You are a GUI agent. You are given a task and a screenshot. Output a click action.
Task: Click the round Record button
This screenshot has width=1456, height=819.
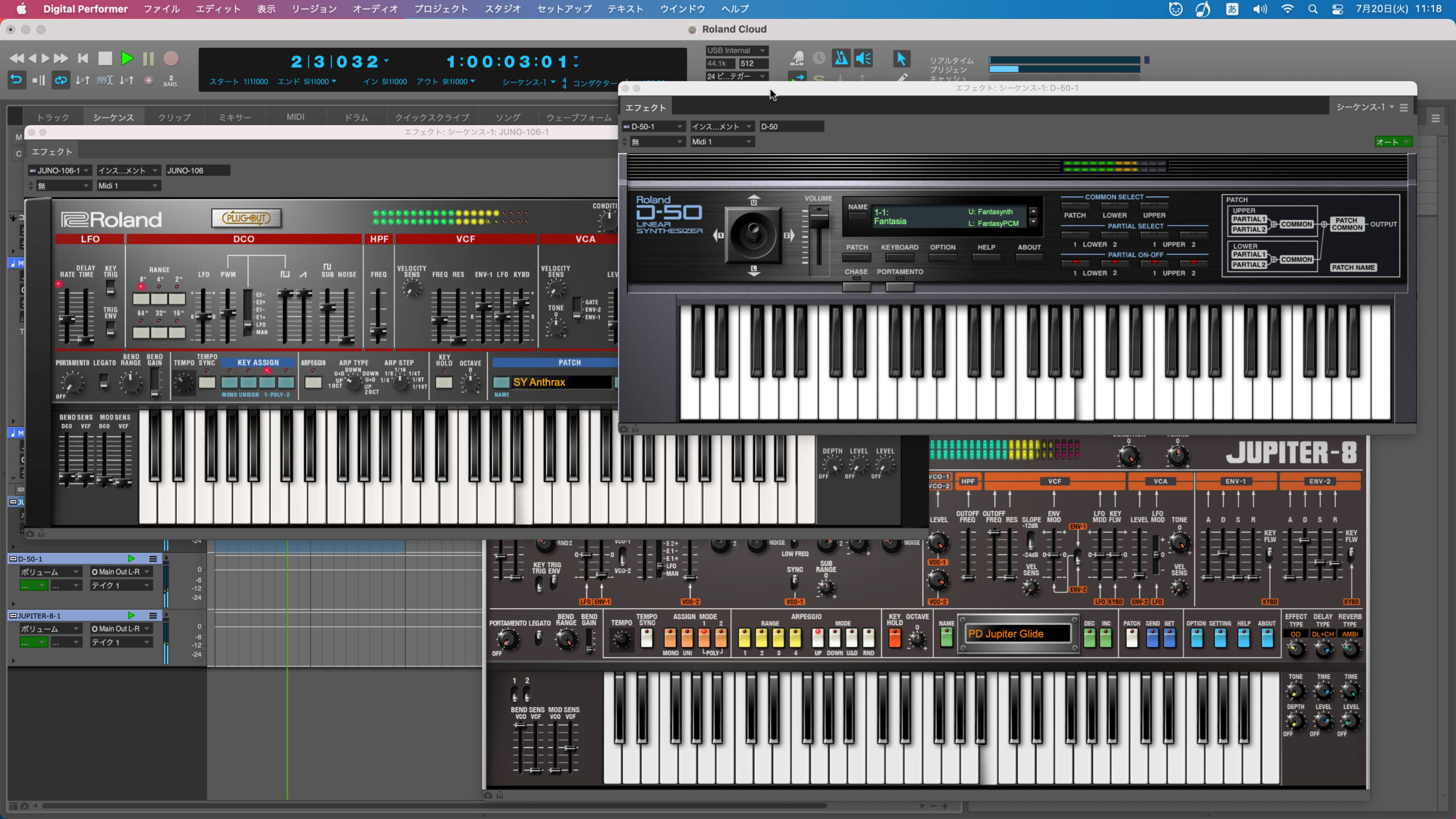171,59
